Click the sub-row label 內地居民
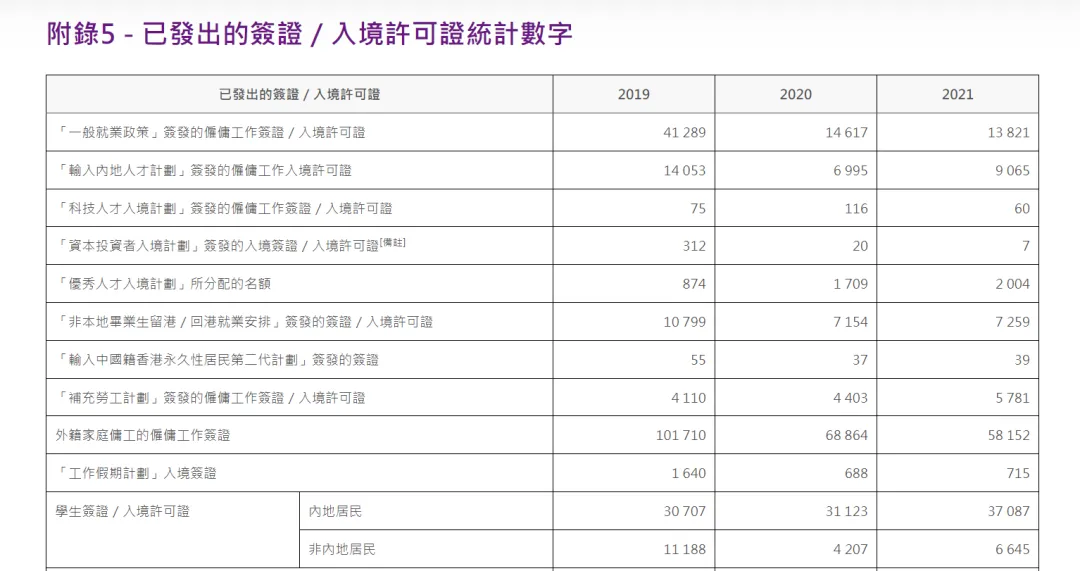Viewport: 1080px width, 571px height. pos(335,511)
